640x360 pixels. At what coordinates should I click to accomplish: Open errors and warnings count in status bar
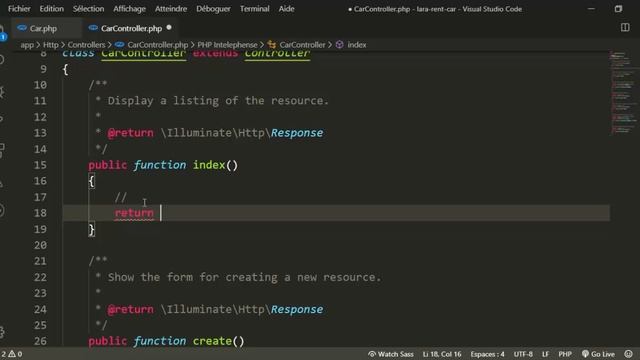[x=11, y=354]
